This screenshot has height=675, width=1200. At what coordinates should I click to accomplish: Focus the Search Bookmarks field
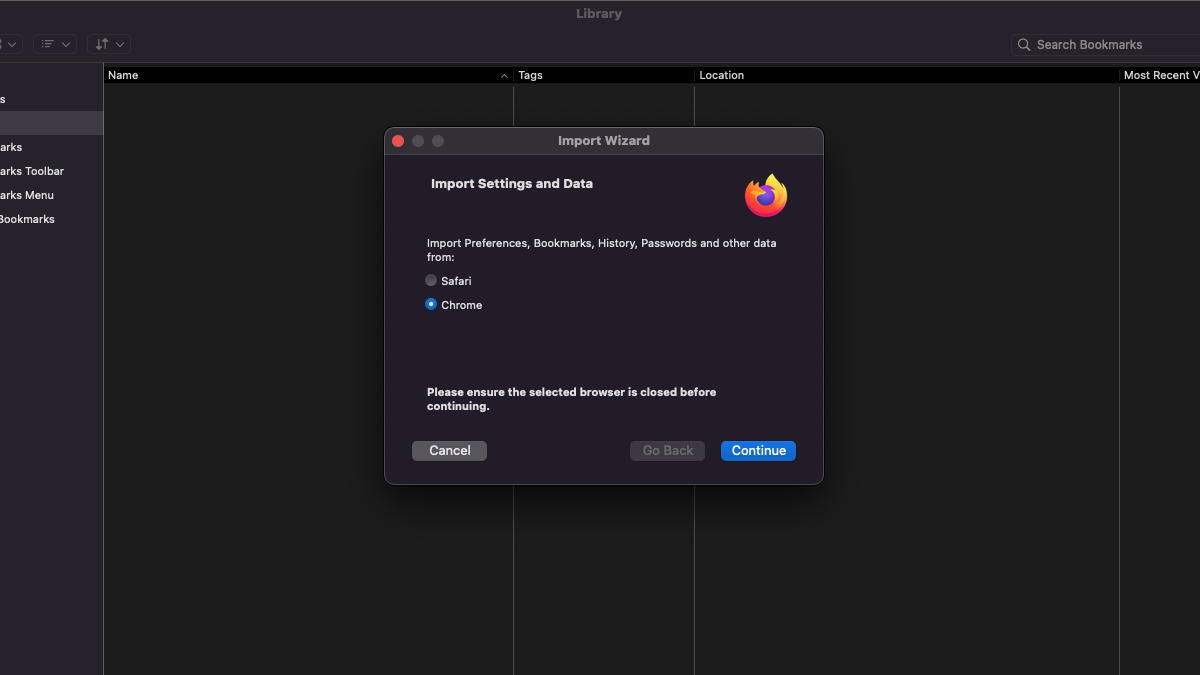click(x=1105, y=44)
